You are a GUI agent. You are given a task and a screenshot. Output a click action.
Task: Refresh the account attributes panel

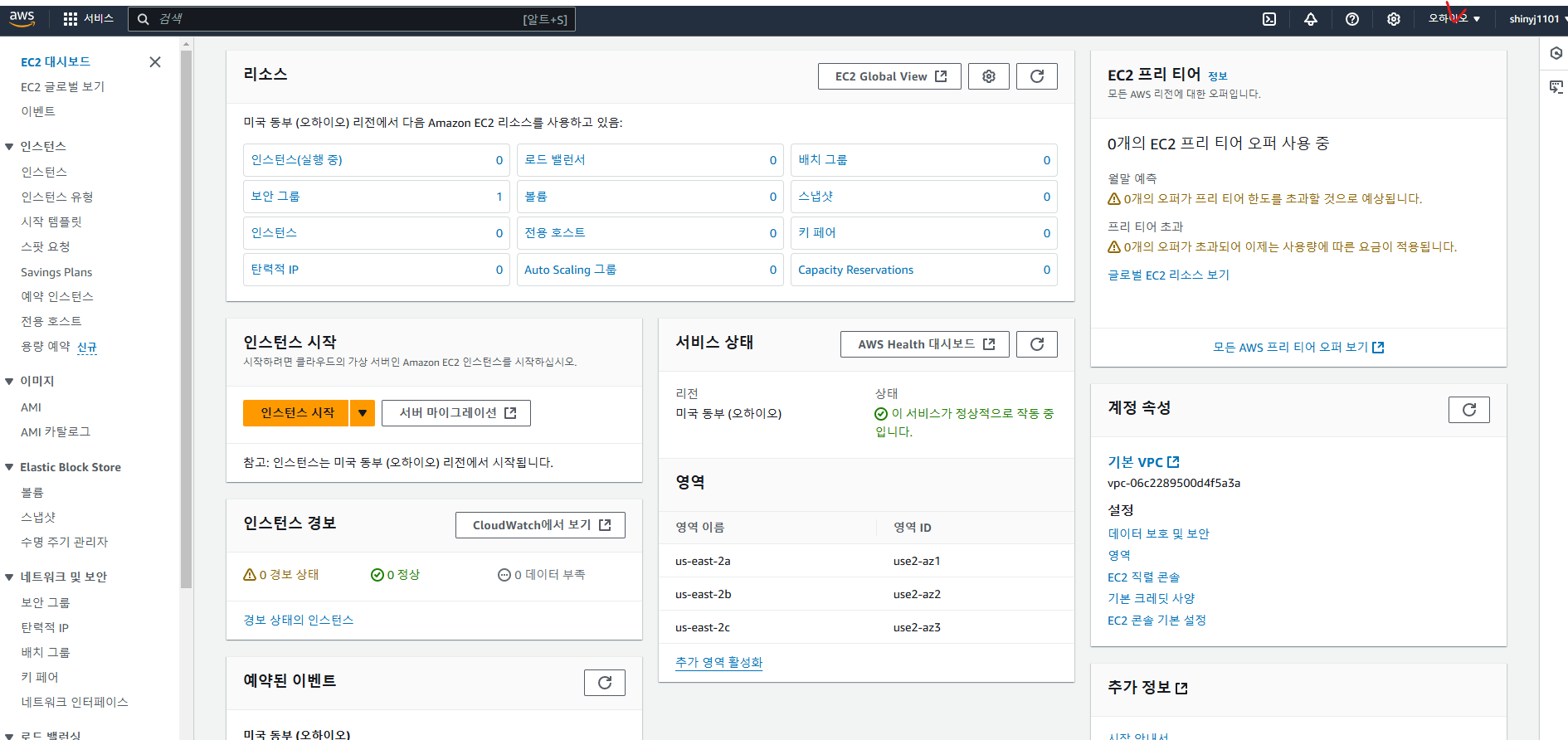pos(1469,410)
